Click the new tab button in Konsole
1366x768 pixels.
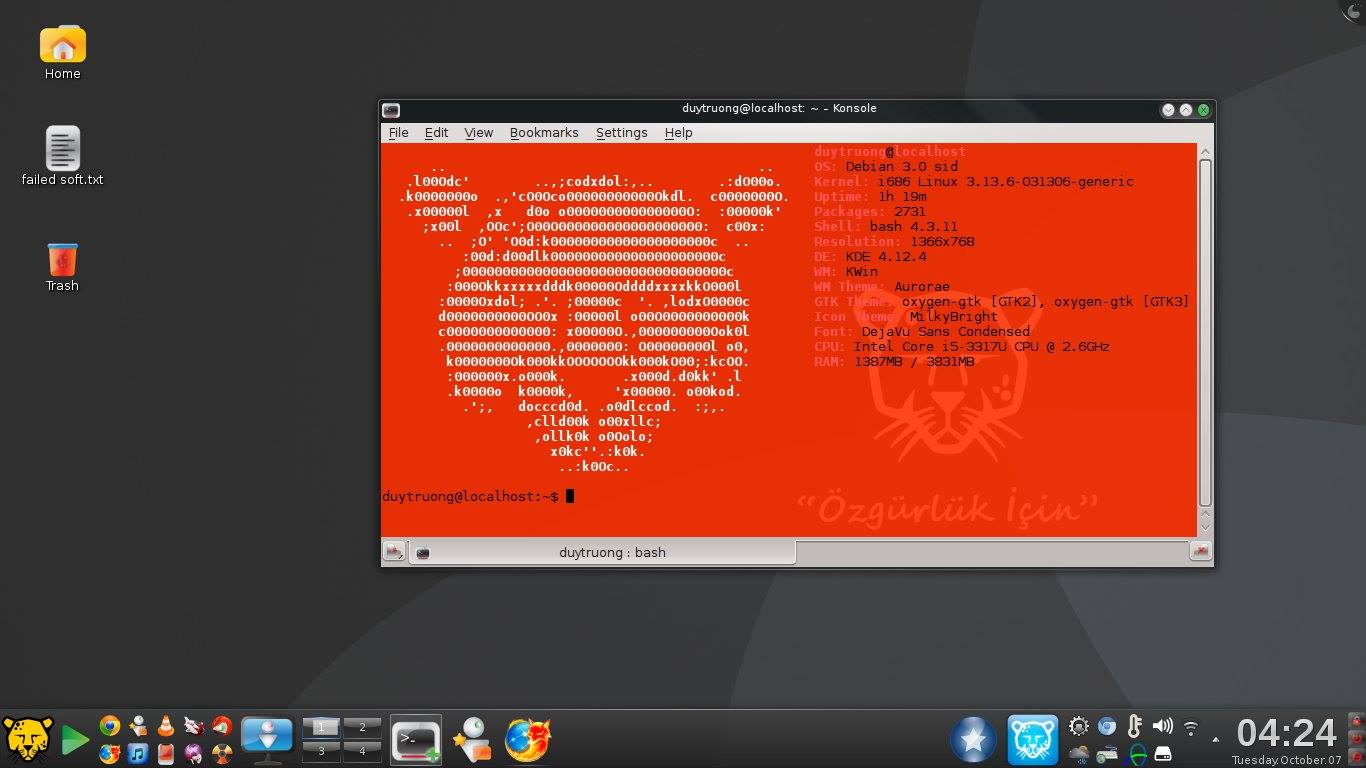tap(395, 551)
